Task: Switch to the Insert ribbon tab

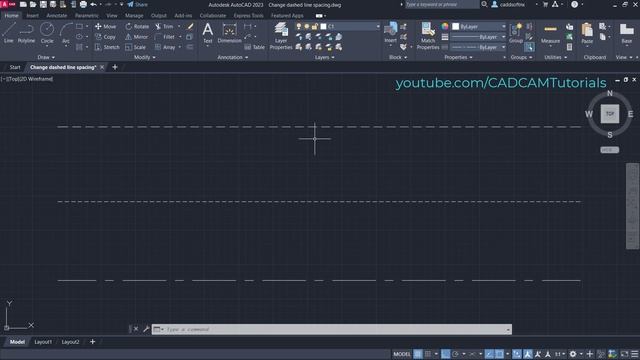Action: click(x=32, y=16)
